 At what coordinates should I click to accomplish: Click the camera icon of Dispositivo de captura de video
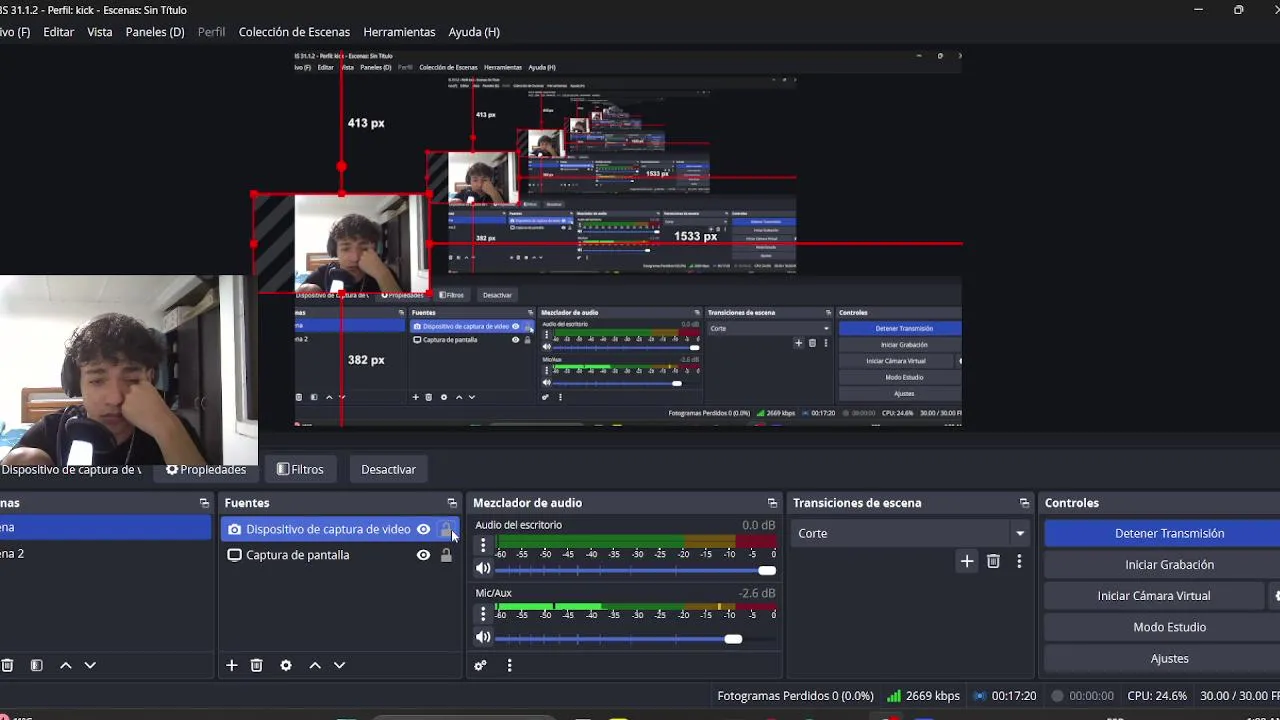coord(234,529)
